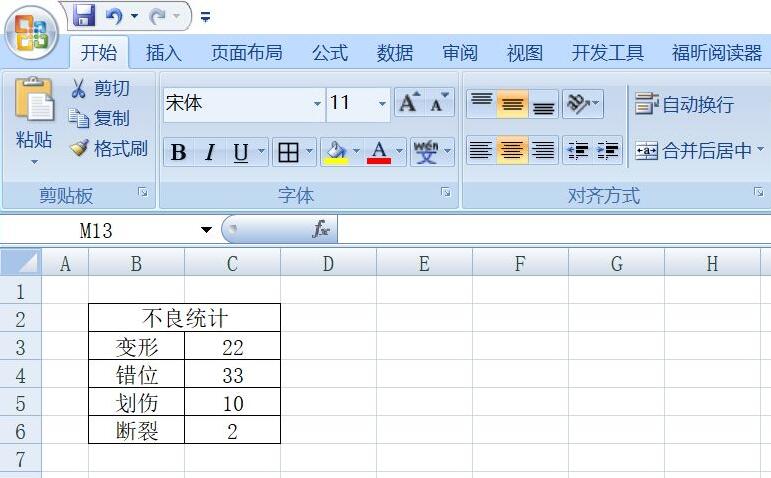The width and height of the screenshot is (771, 478).
Task: Toggle center text alignment
Action: click(512, 150)
